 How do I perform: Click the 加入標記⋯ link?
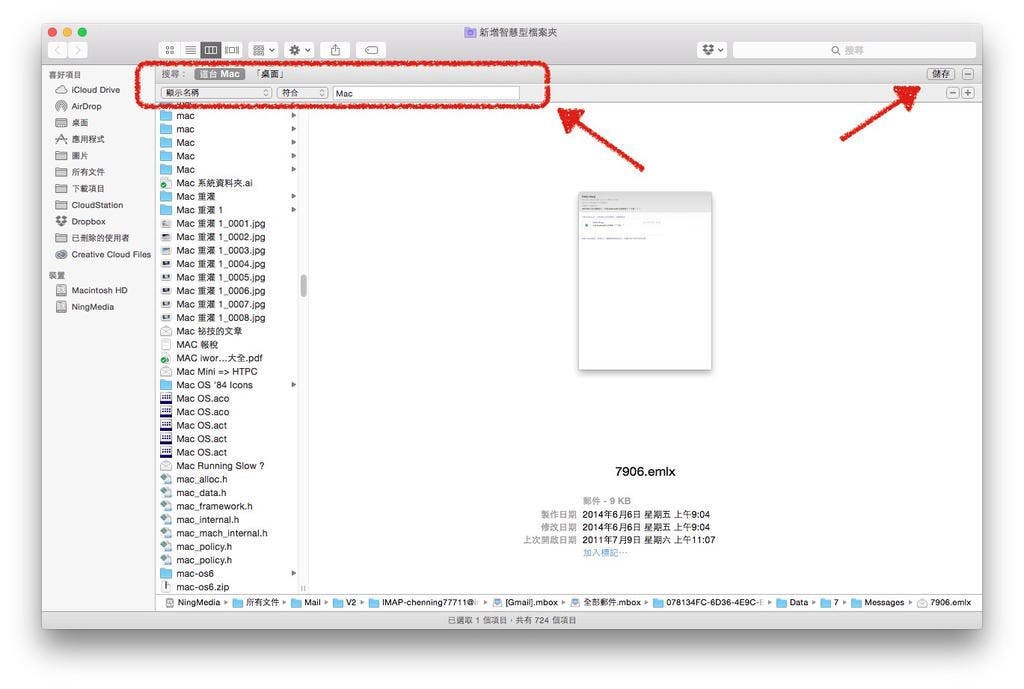click(605, 553)
